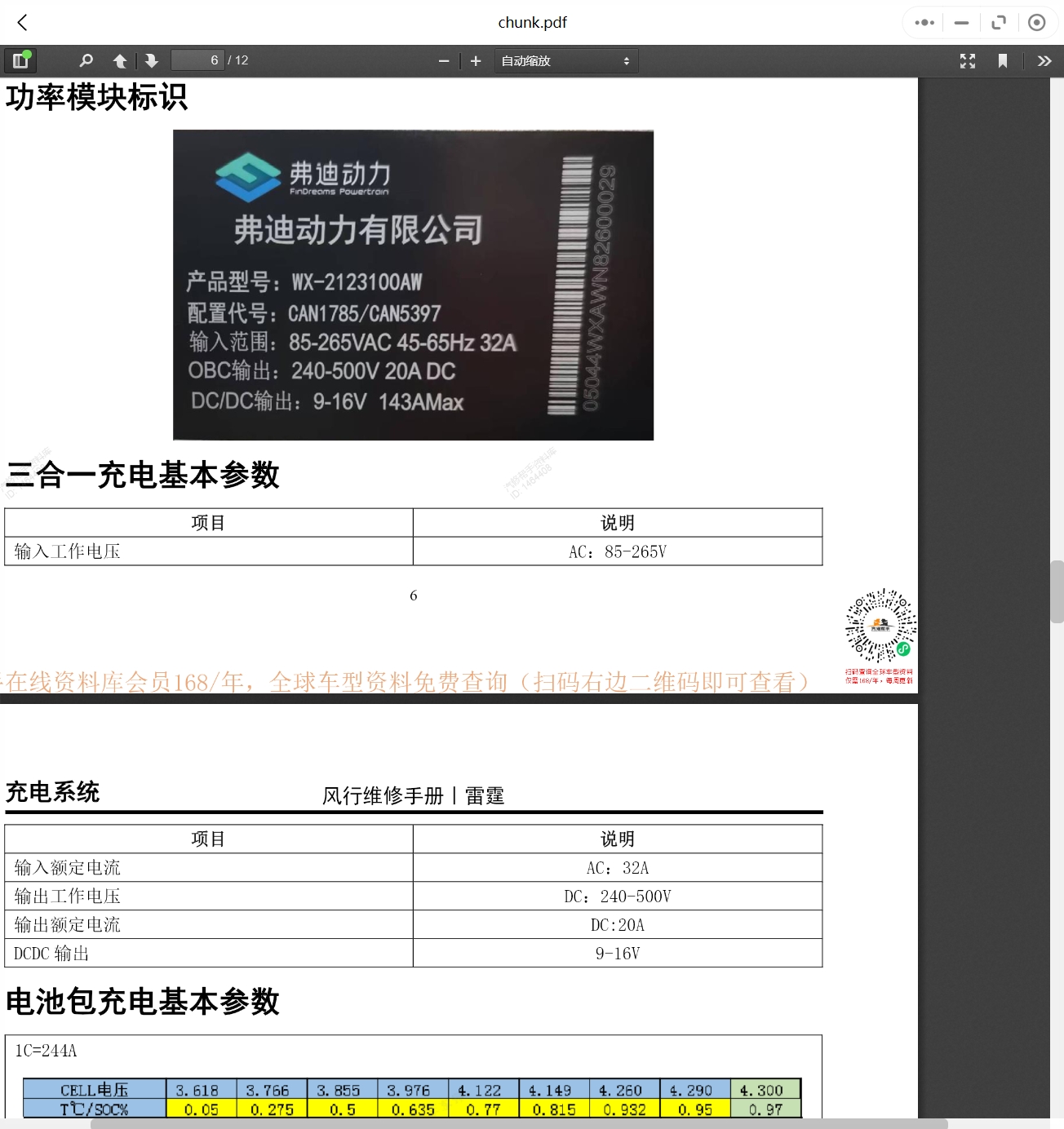Click the pin window icon

tap(1037, 22)
